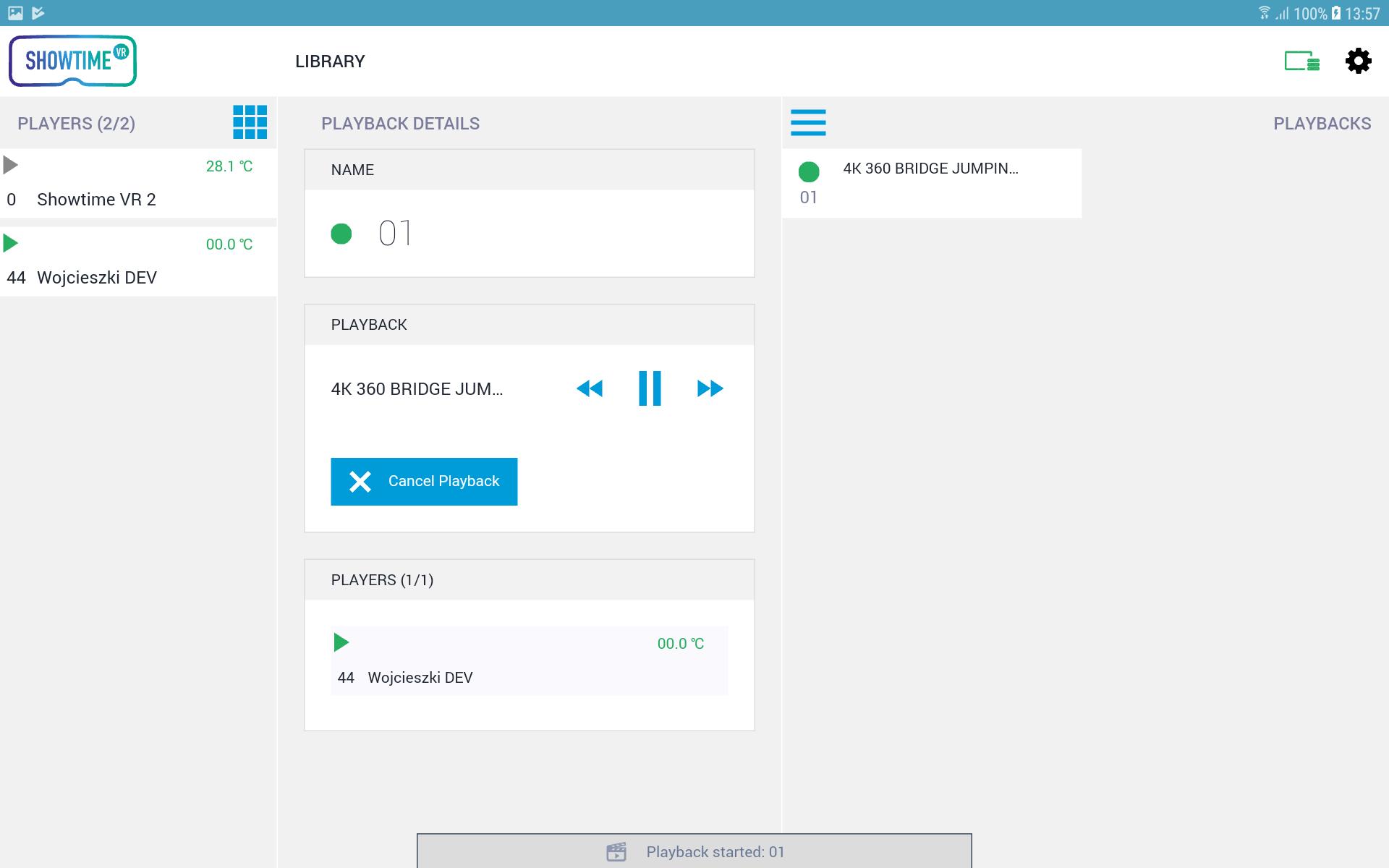
Task: Click 00.0 °C in playback players card
Action: [x=680, y=644]
